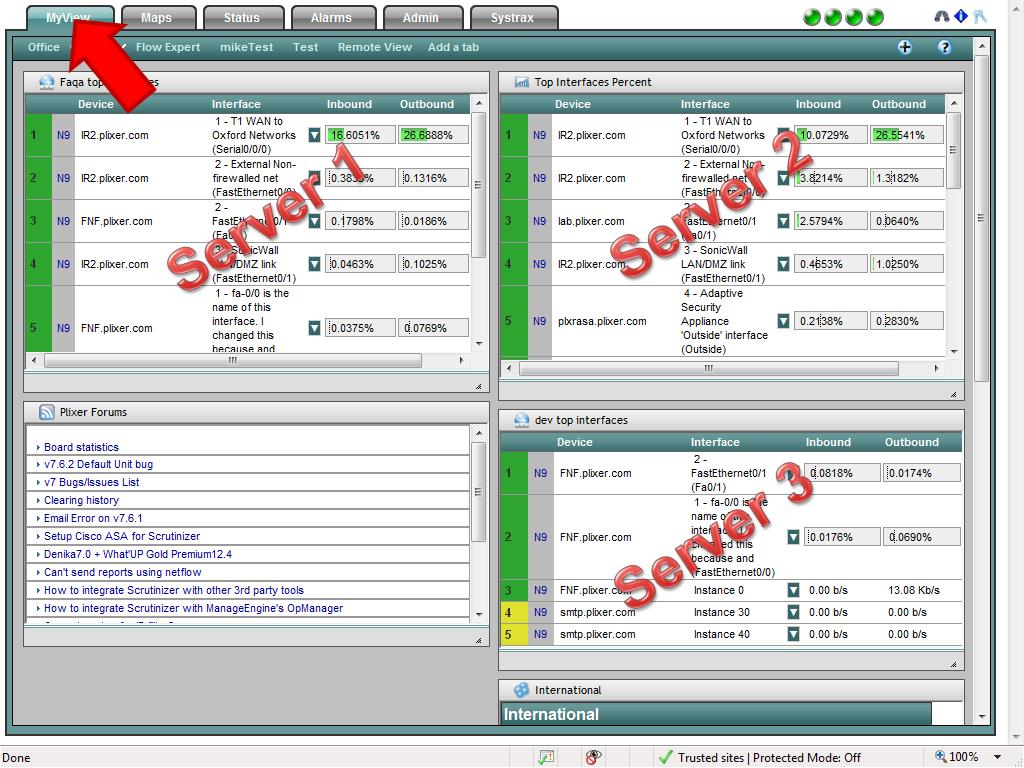Open the Instance 40 row dropdown arrow
Screen dimensions: 1024x768
coord(793,634)
